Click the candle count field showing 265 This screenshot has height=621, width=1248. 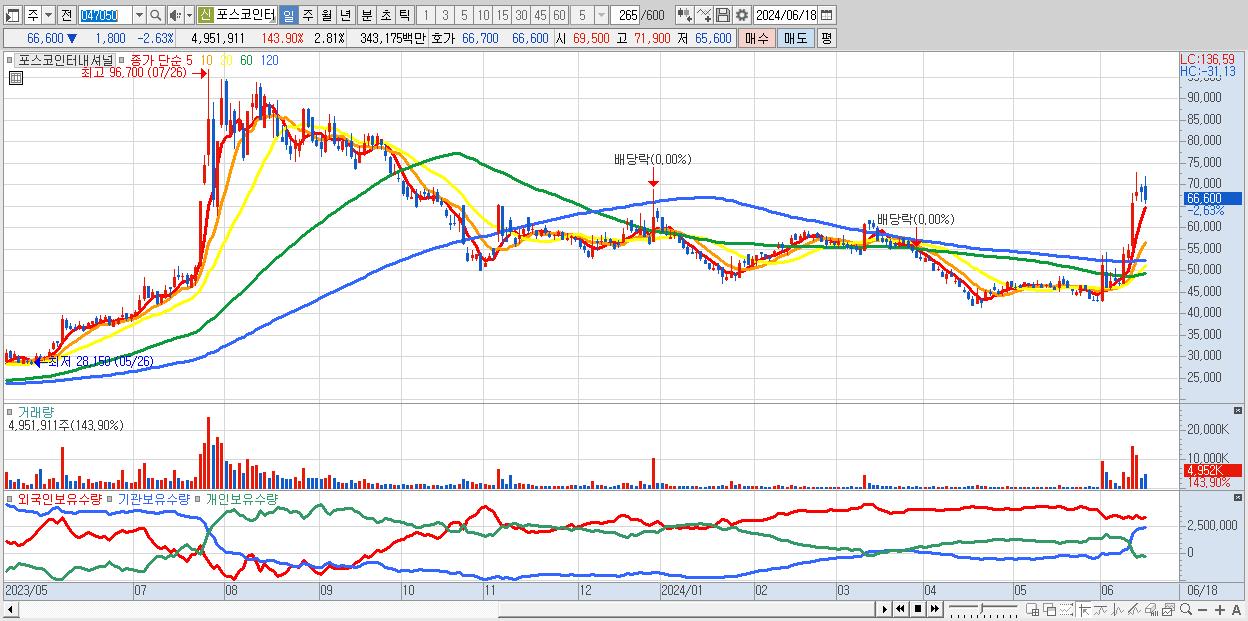point(625,15)
